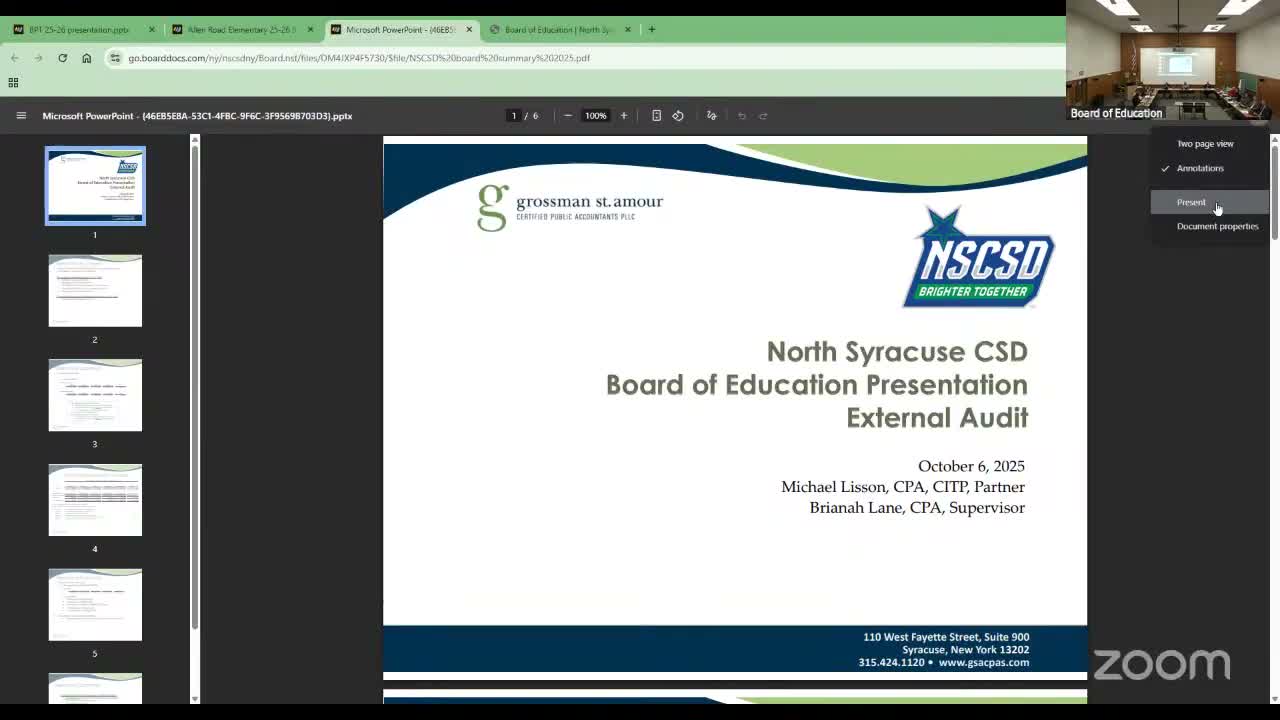
Task: Open the browser home page
Action: point(86,58)
